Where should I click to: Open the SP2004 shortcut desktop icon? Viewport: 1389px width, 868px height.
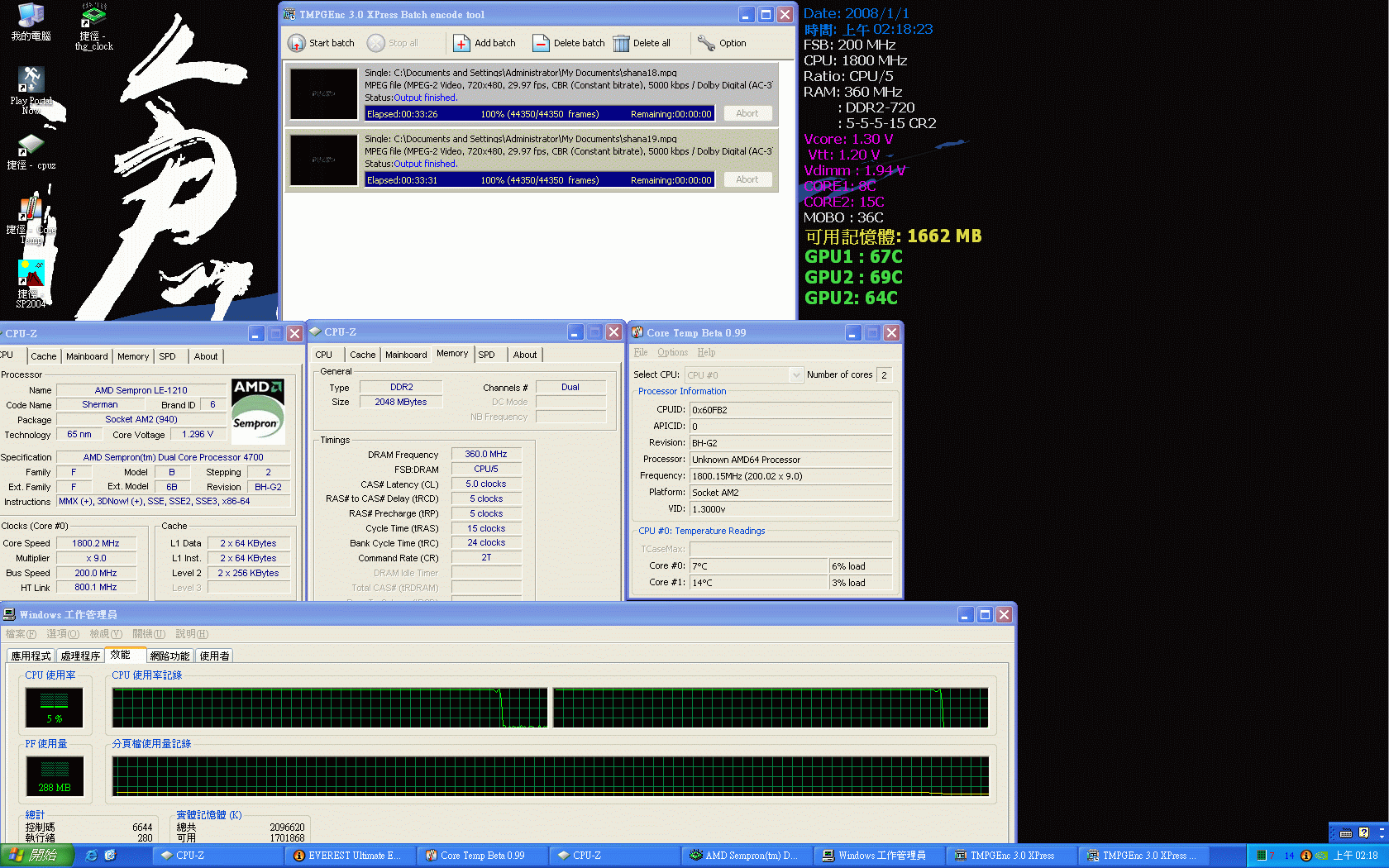click(x=31, y=284)
